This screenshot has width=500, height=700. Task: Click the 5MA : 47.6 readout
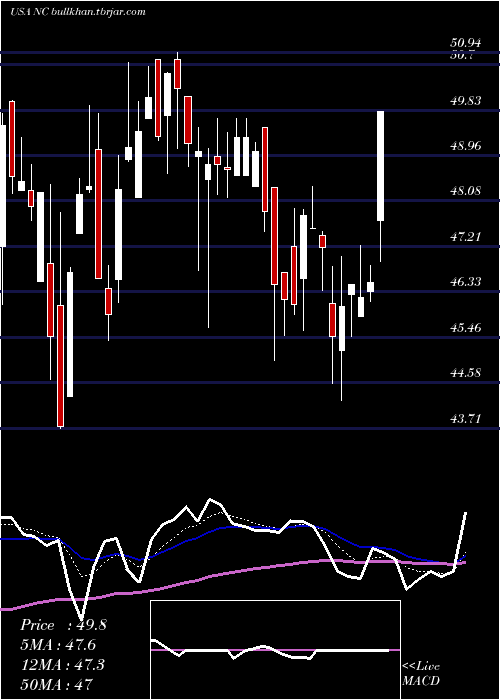(x=58, y=645)
